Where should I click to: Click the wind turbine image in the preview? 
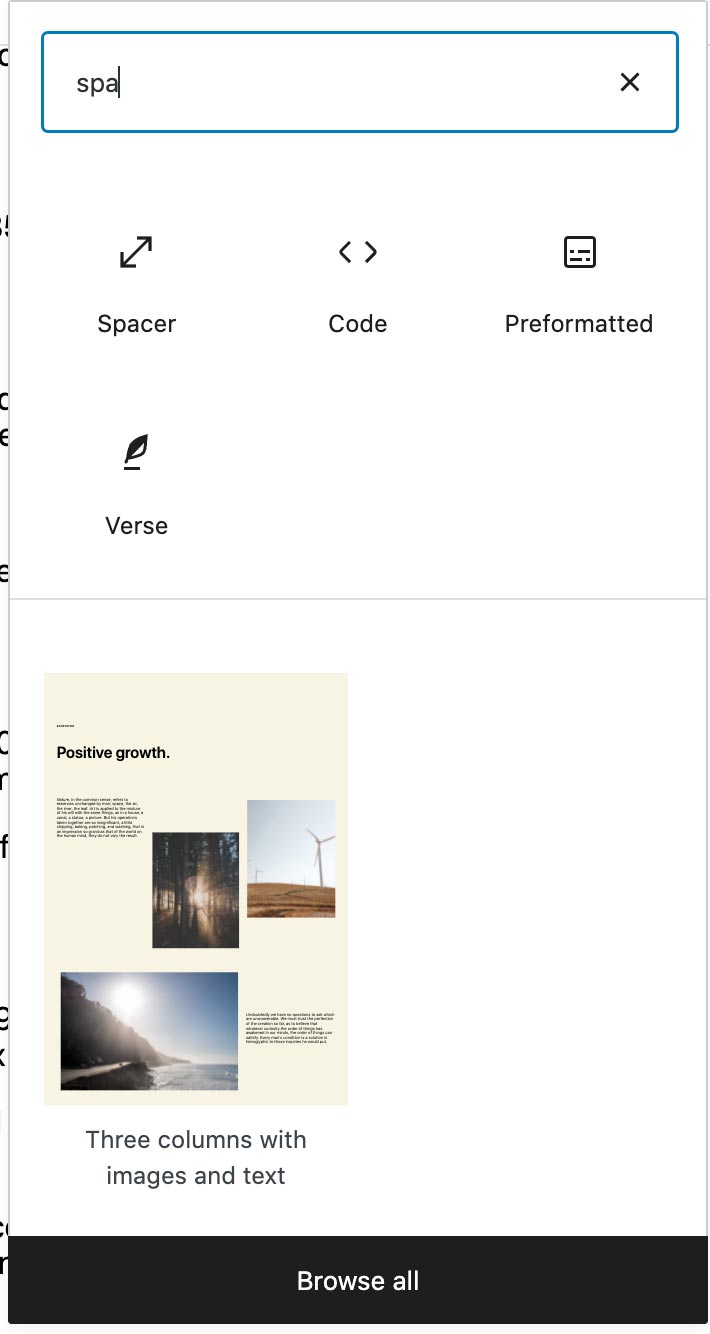[x=291, y=858]
